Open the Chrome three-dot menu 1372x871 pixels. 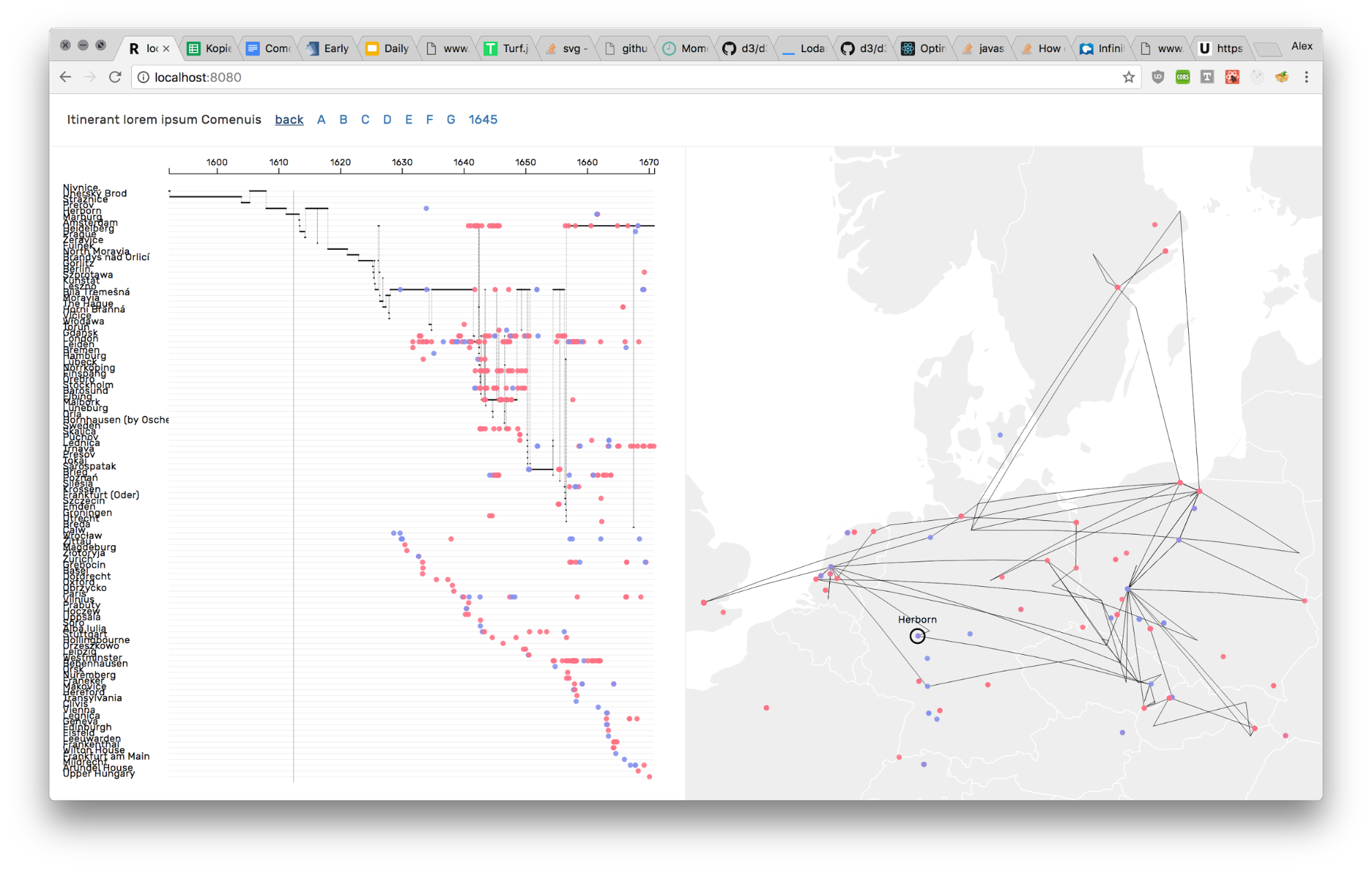pyautogui.click(x=1306, y=77)
